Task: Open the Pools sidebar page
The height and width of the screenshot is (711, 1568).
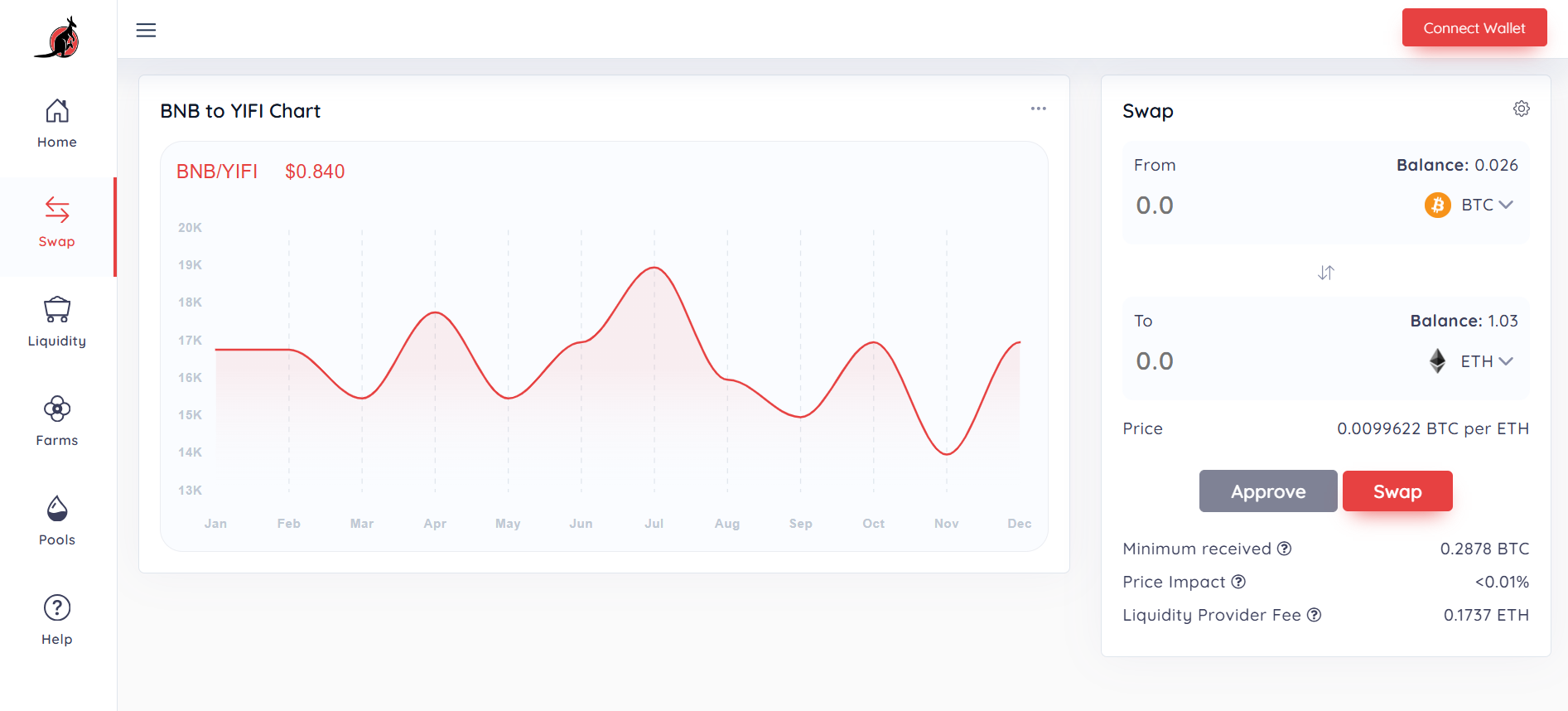Action: 57,521
